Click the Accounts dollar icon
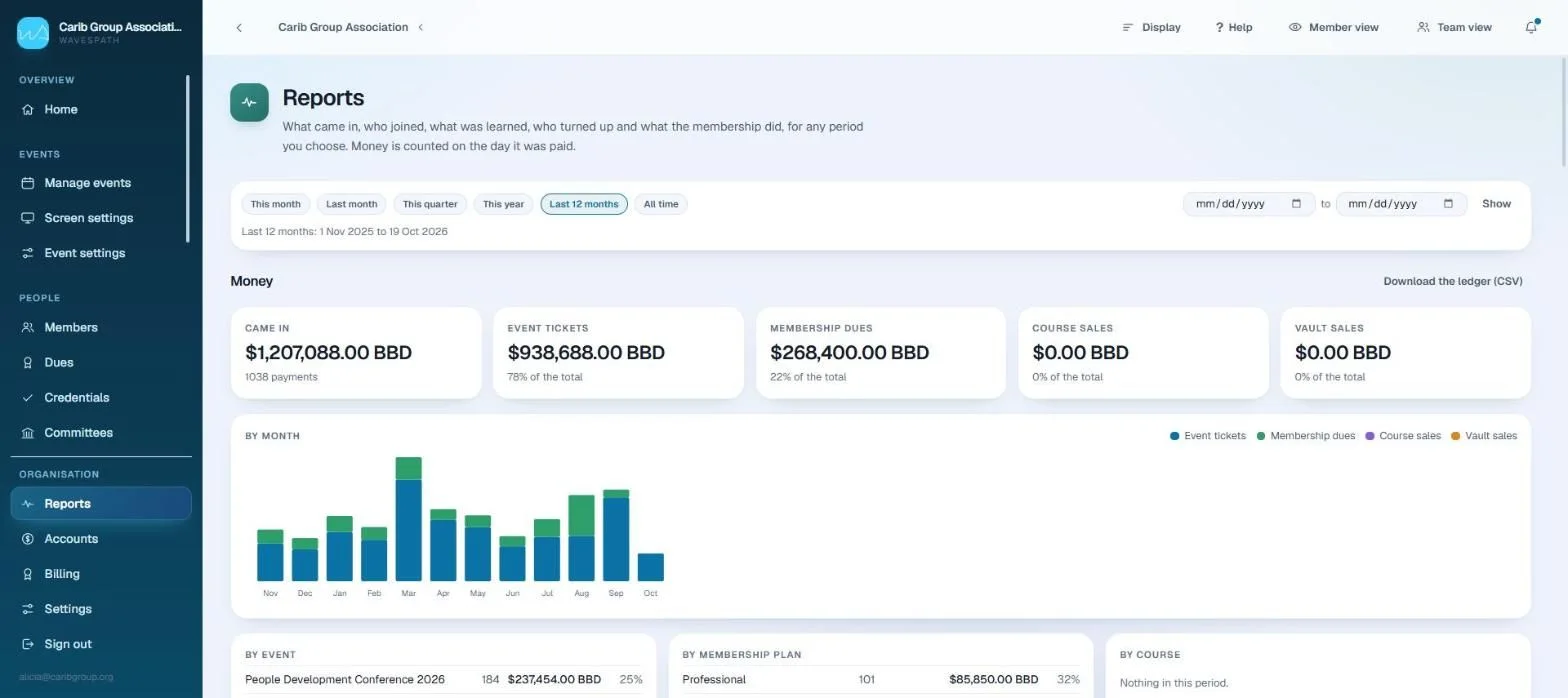Viewport: 1568px width, 698px height. tap(28, 539)
